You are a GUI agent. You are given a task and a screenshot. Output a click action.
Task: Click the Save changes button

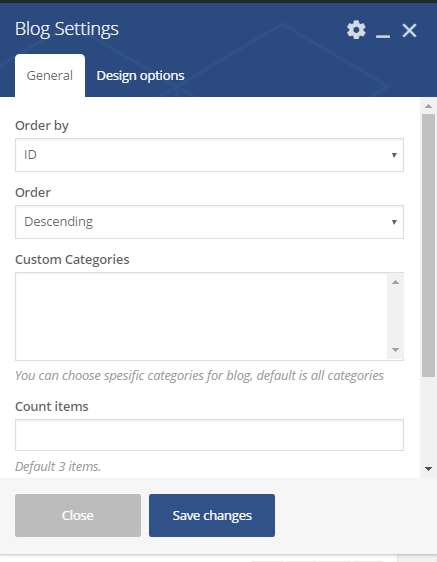click(212, 515)
